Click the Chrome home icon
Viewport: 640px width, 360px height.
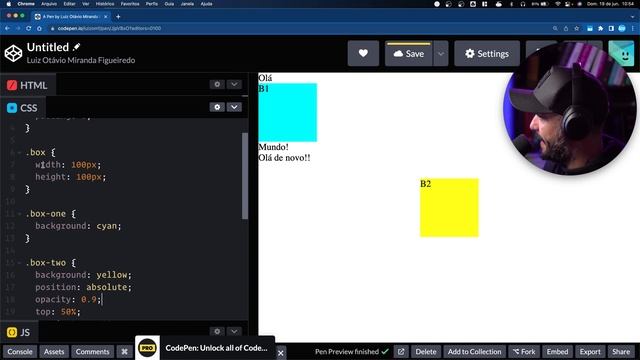[39, 28]
